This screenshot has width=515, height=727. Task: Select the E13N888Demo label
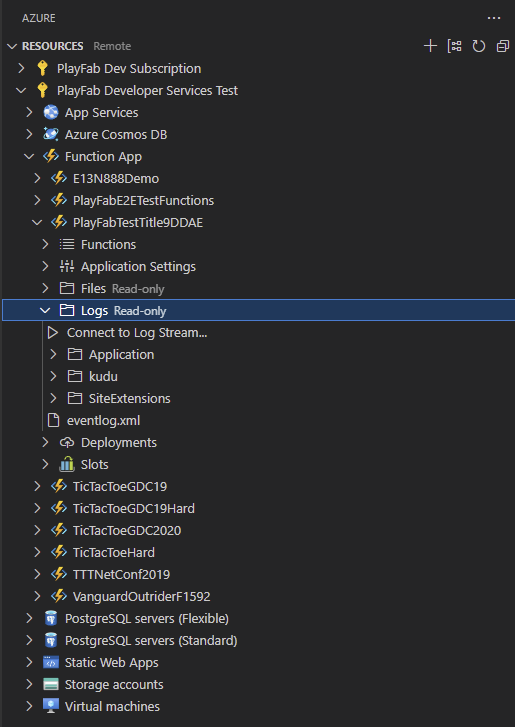click(x=116, y=179)
